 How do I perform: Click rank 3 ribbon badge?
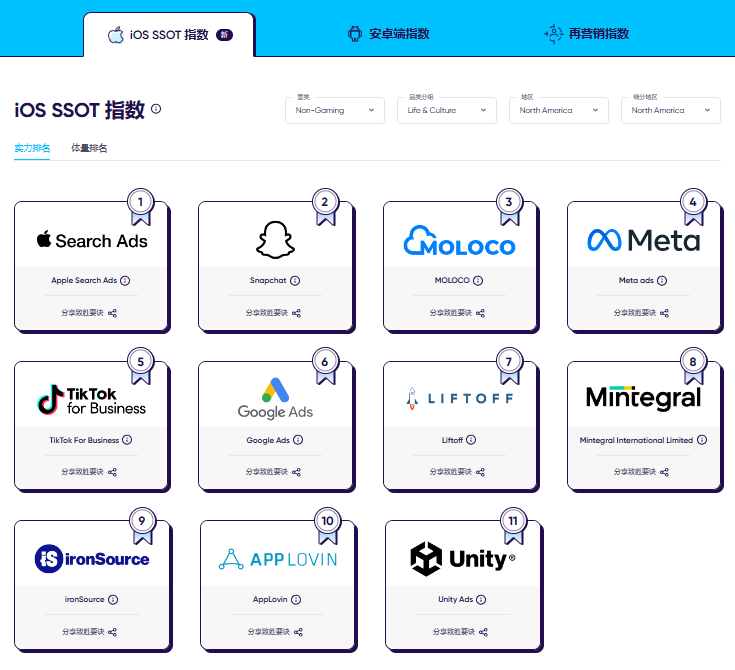pyautogui.click(x=509, y=207)
